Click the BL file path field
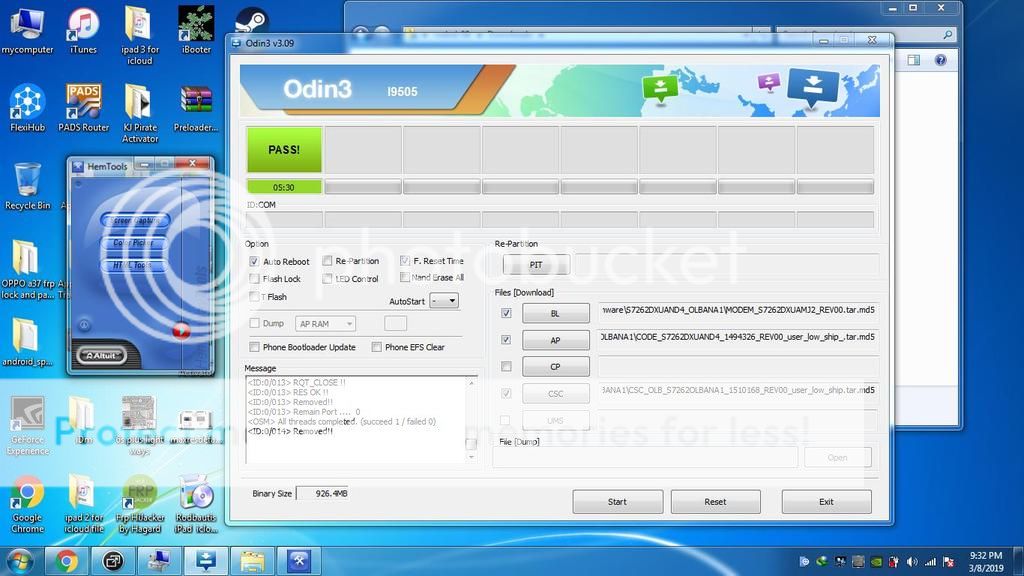The image size is (1024, 576). pos(737,311)
